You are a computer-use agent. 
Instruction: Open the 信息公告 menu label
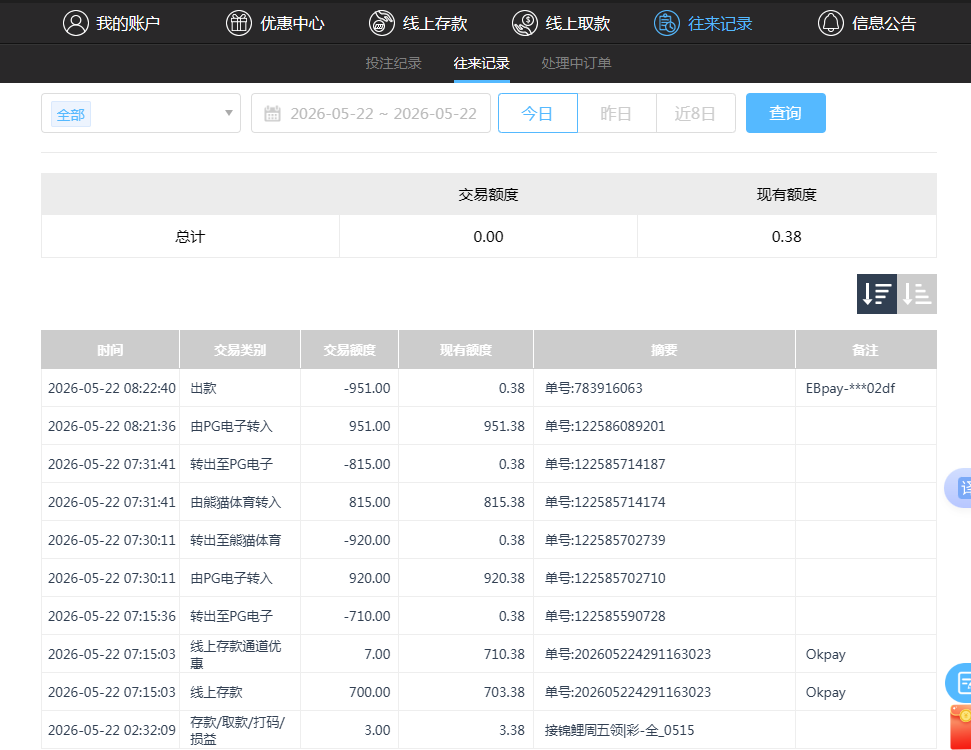[884, 24]
